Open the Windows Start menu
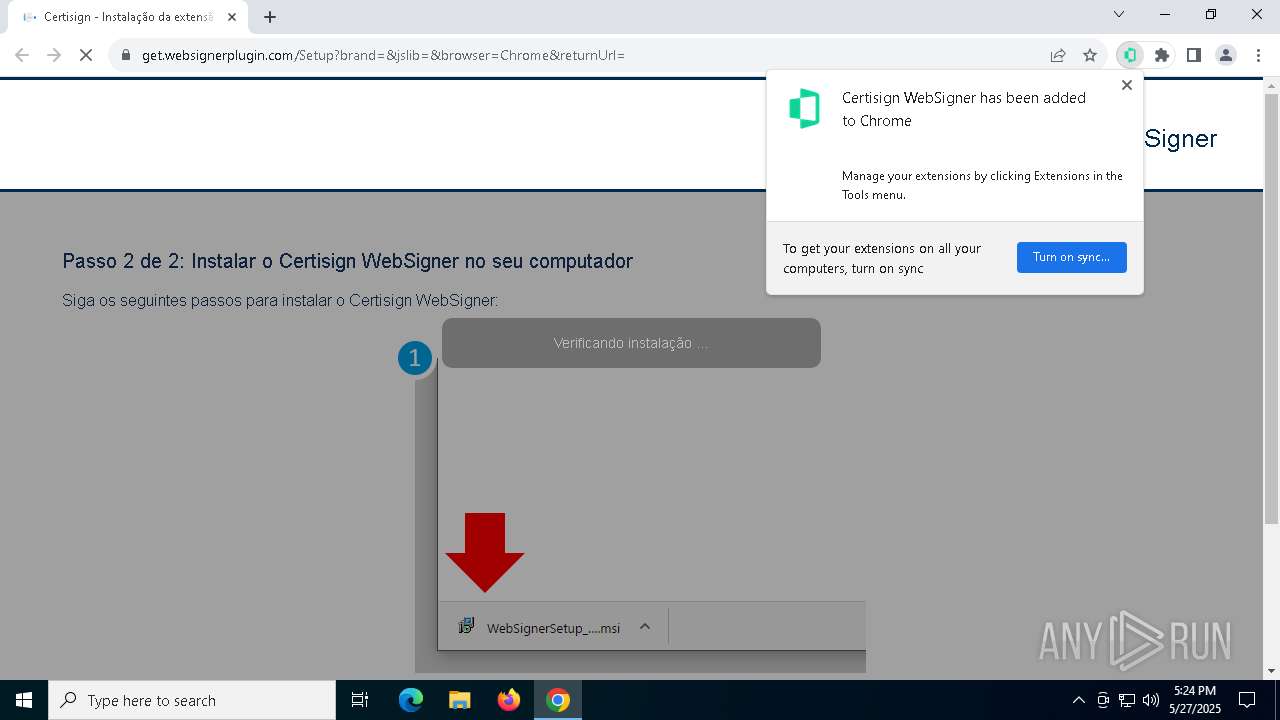The width and height of the screenshot is (1280, 720). [24, 700]
